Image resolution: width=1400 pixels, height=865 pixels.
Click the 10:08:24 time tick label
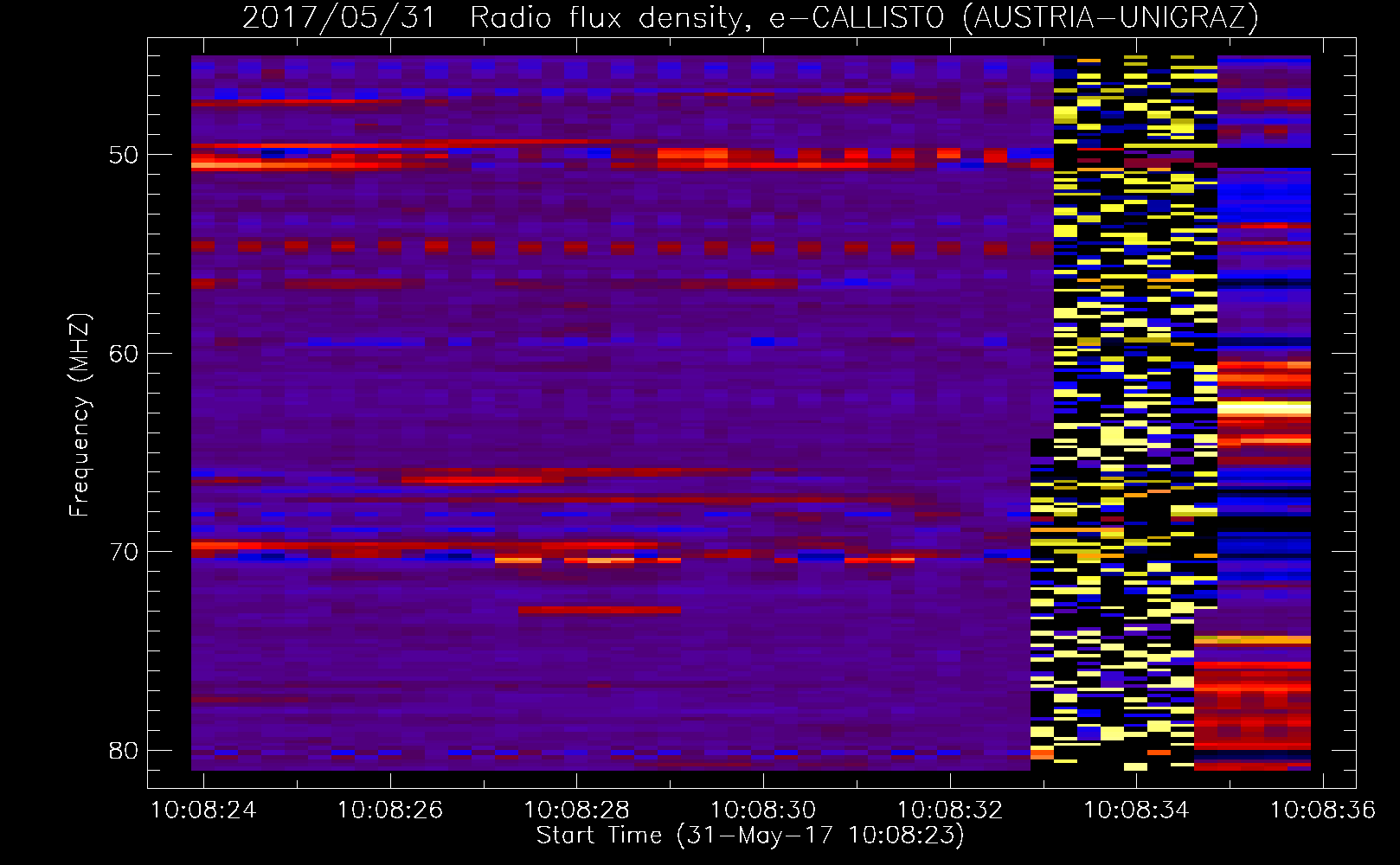coord(203,811)
